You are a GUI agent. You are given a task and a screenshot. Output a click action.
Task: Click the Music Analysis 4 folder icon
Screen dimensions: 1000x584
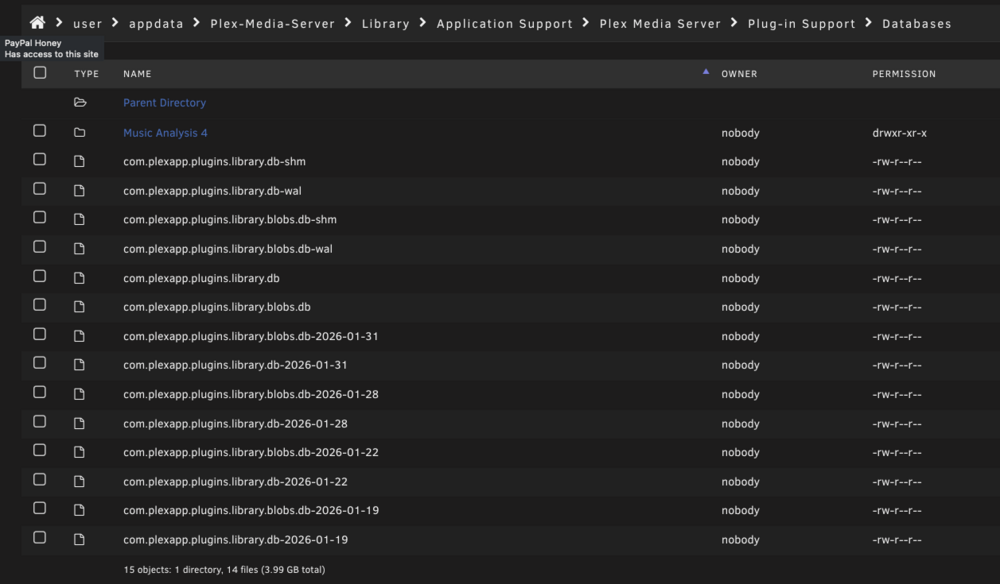(79, 133)
